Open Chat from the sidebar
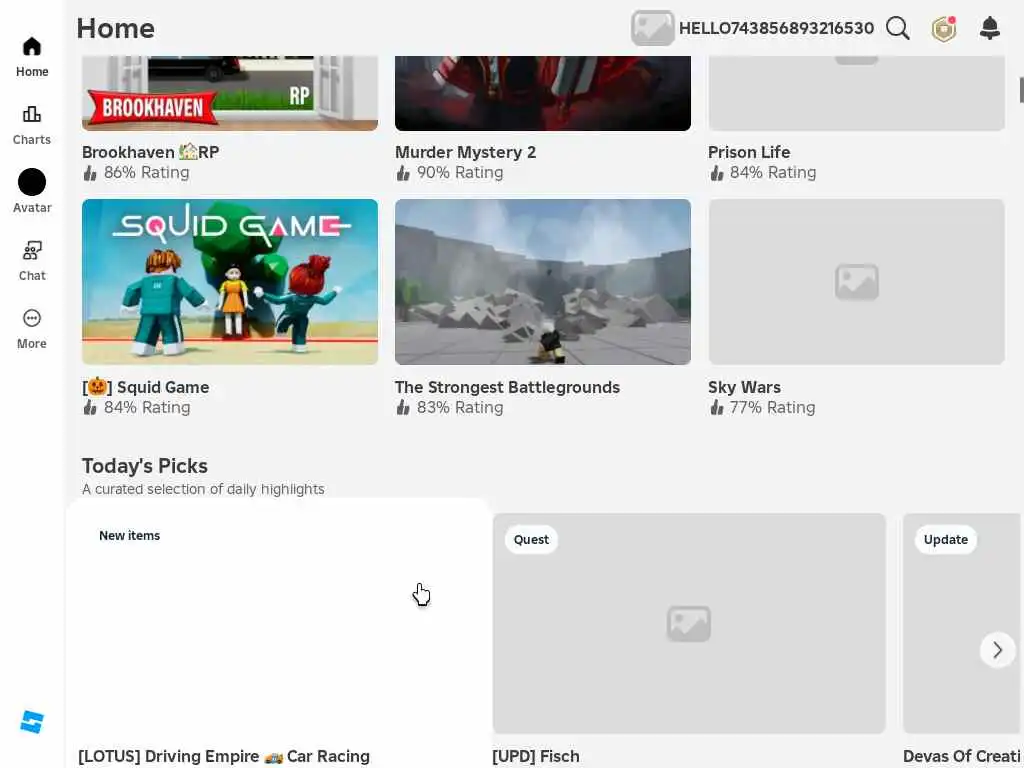 (31, 261)
